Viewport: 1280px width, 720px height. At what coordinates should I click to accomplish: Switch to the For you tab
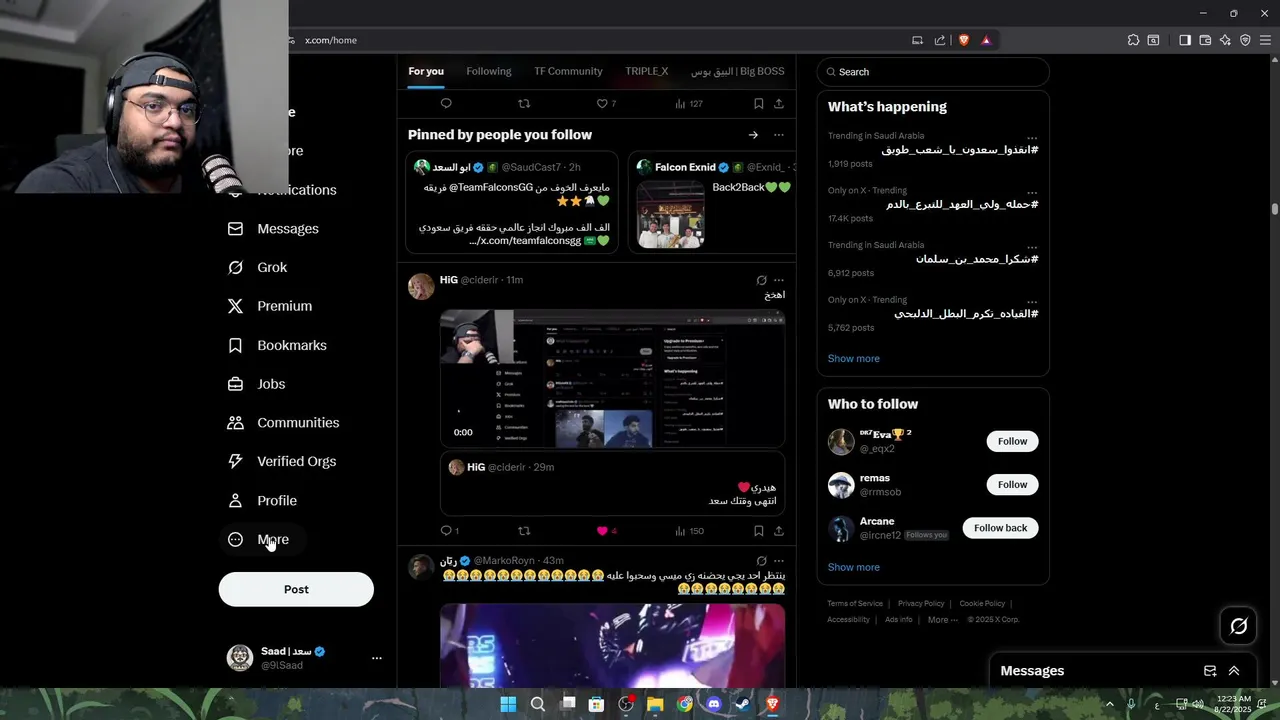point(426,72)
